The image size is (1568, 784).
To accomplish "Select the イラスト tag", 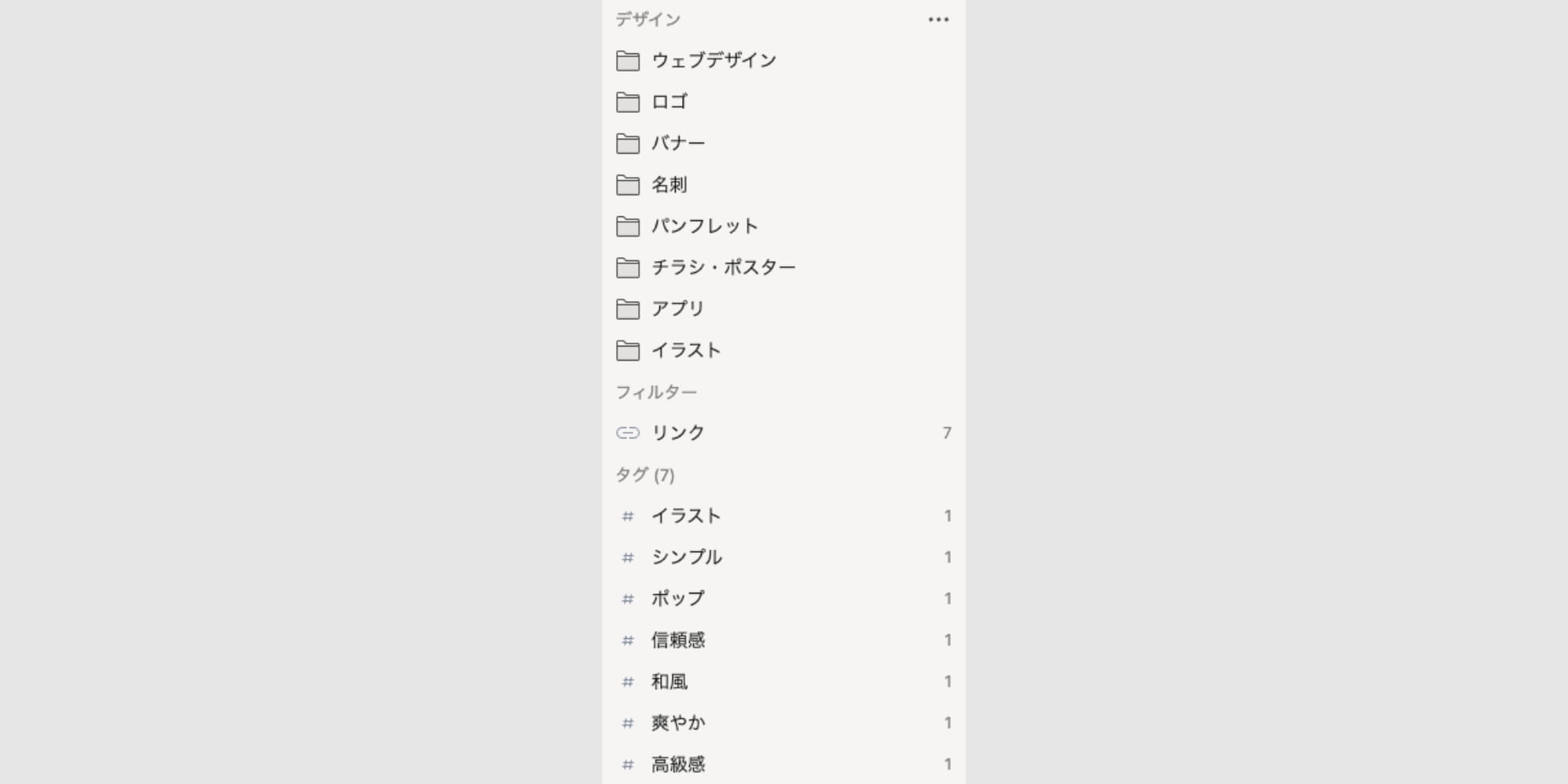I will 784,516.
